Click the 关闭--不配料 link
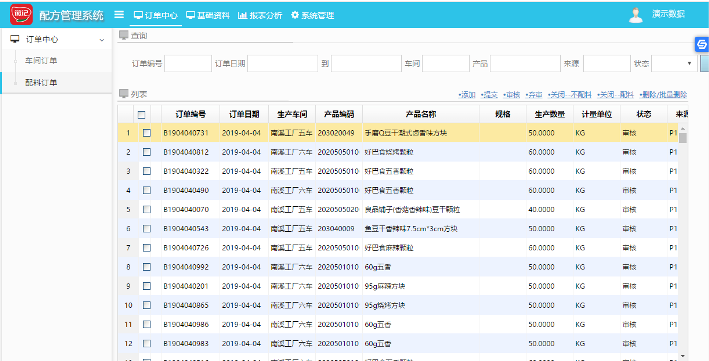 pyautogui.click(x=569, y=95)
